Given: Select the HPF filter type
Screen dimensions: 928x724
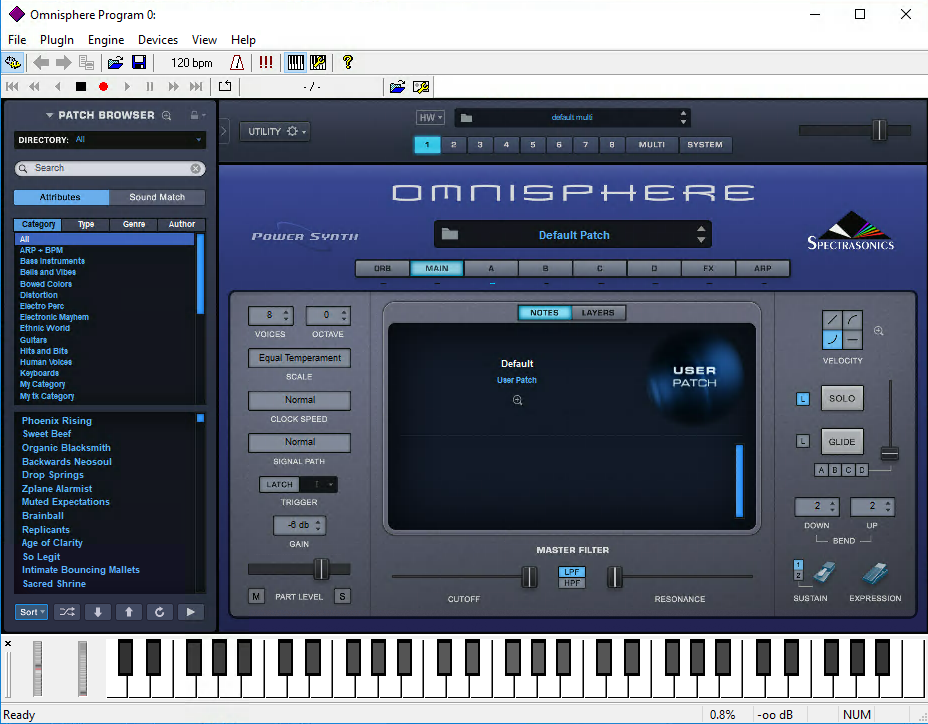Looking at the screenshot, I should [572, 583].
